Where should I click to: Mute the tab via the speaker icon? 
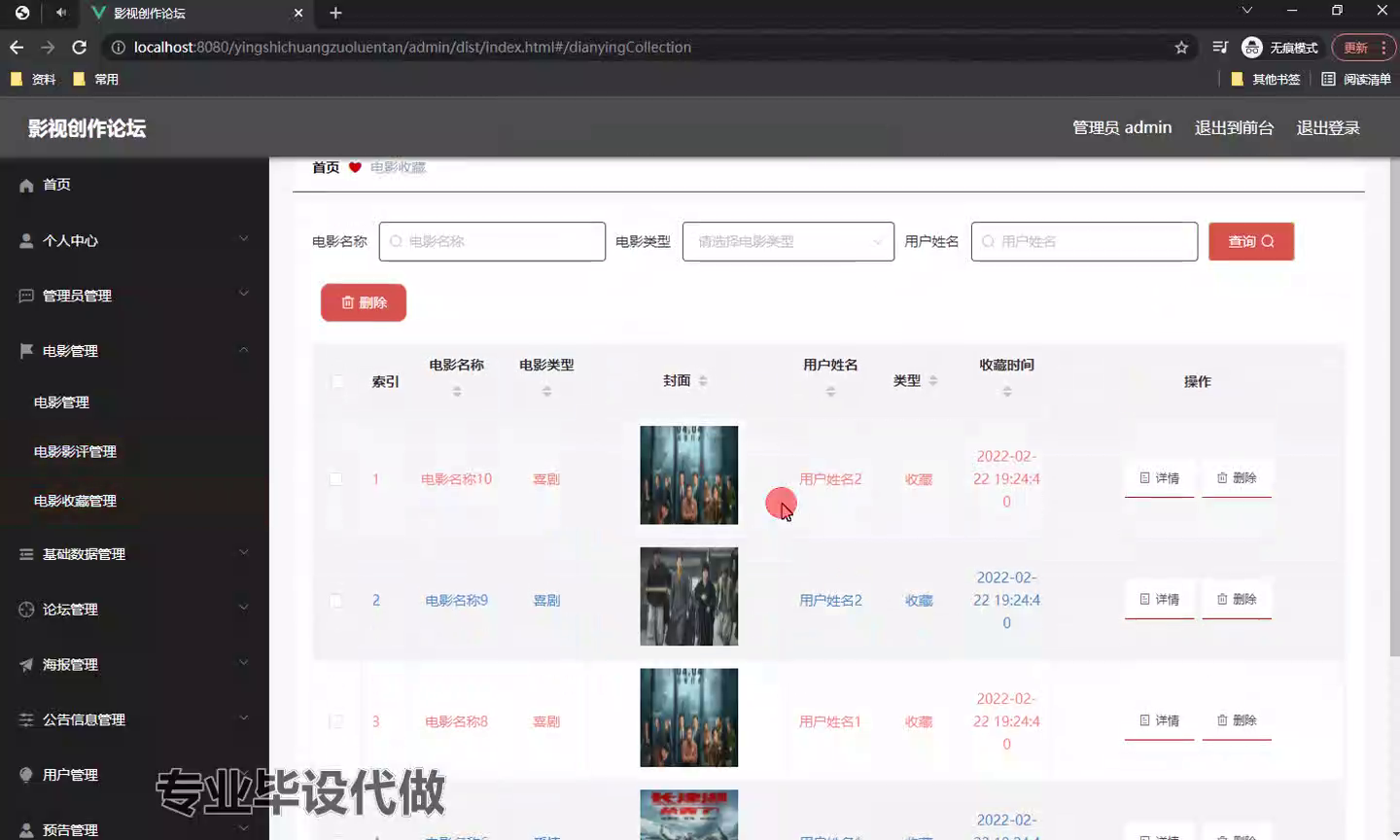coord(61,13)
